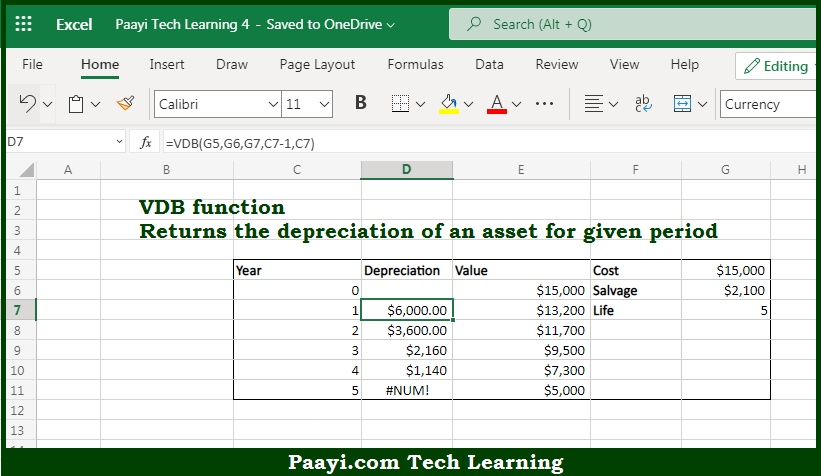Expand fill color dropdown arrow
This screenshot has width=821, height=476.
(469, 104)
